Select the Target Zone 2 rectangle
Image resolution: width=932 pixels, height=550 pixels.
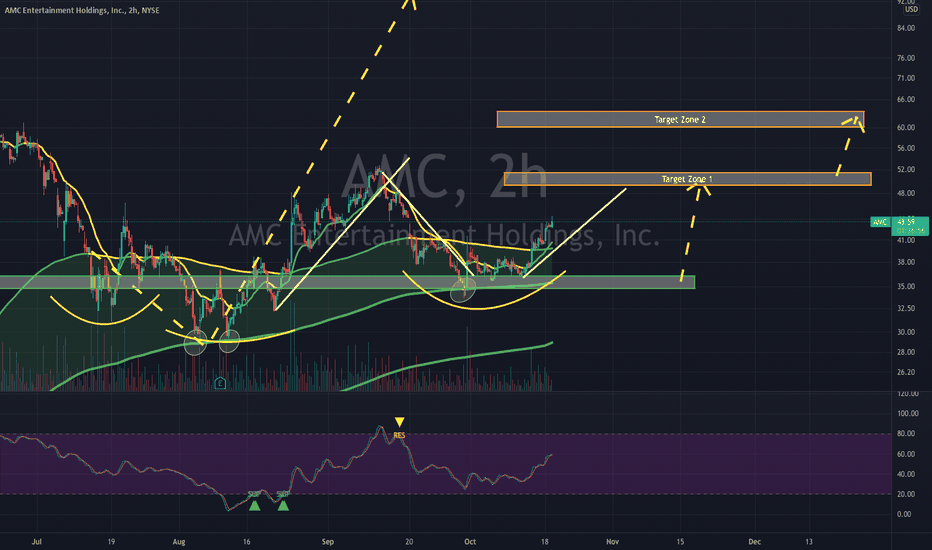coord(681,120)
